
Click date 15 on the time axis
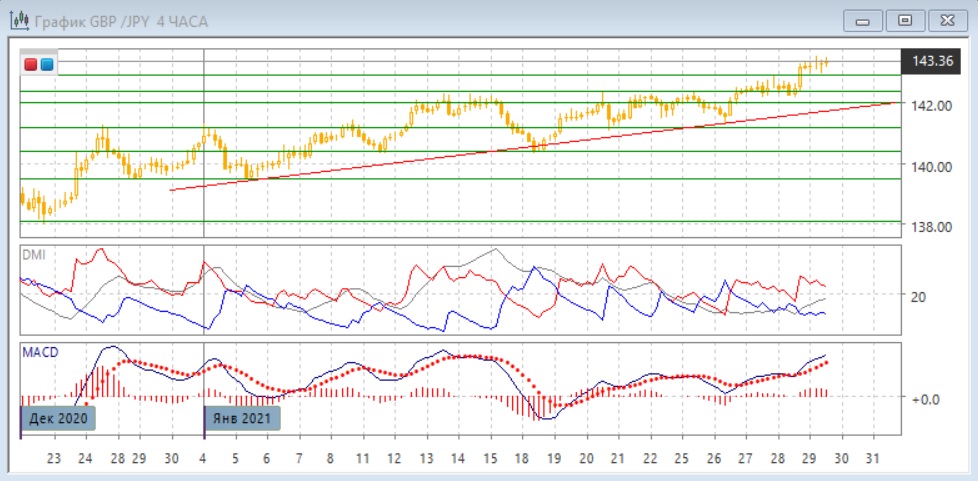(x=489, y=458)
